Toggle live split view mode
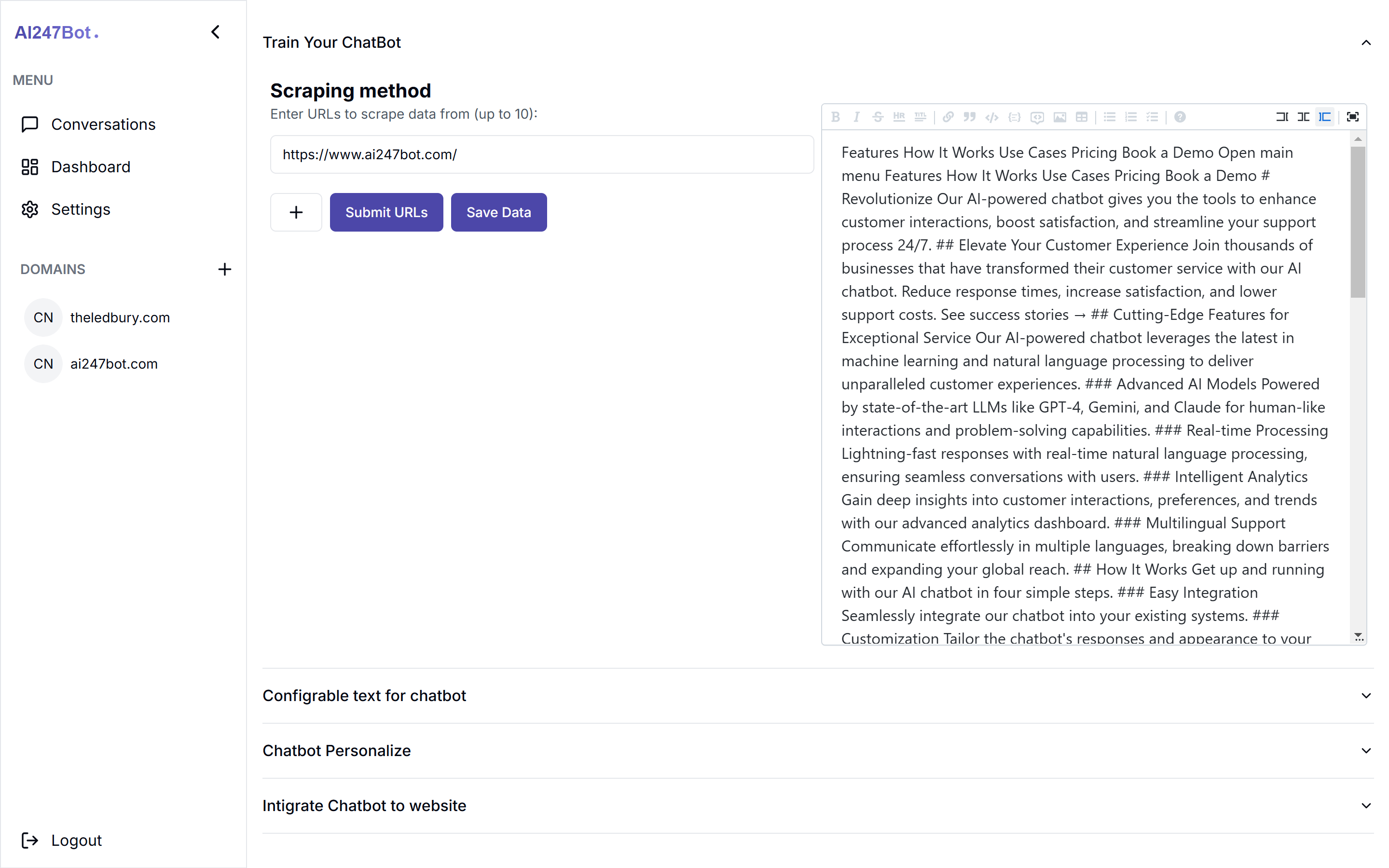 point(1304,117)
